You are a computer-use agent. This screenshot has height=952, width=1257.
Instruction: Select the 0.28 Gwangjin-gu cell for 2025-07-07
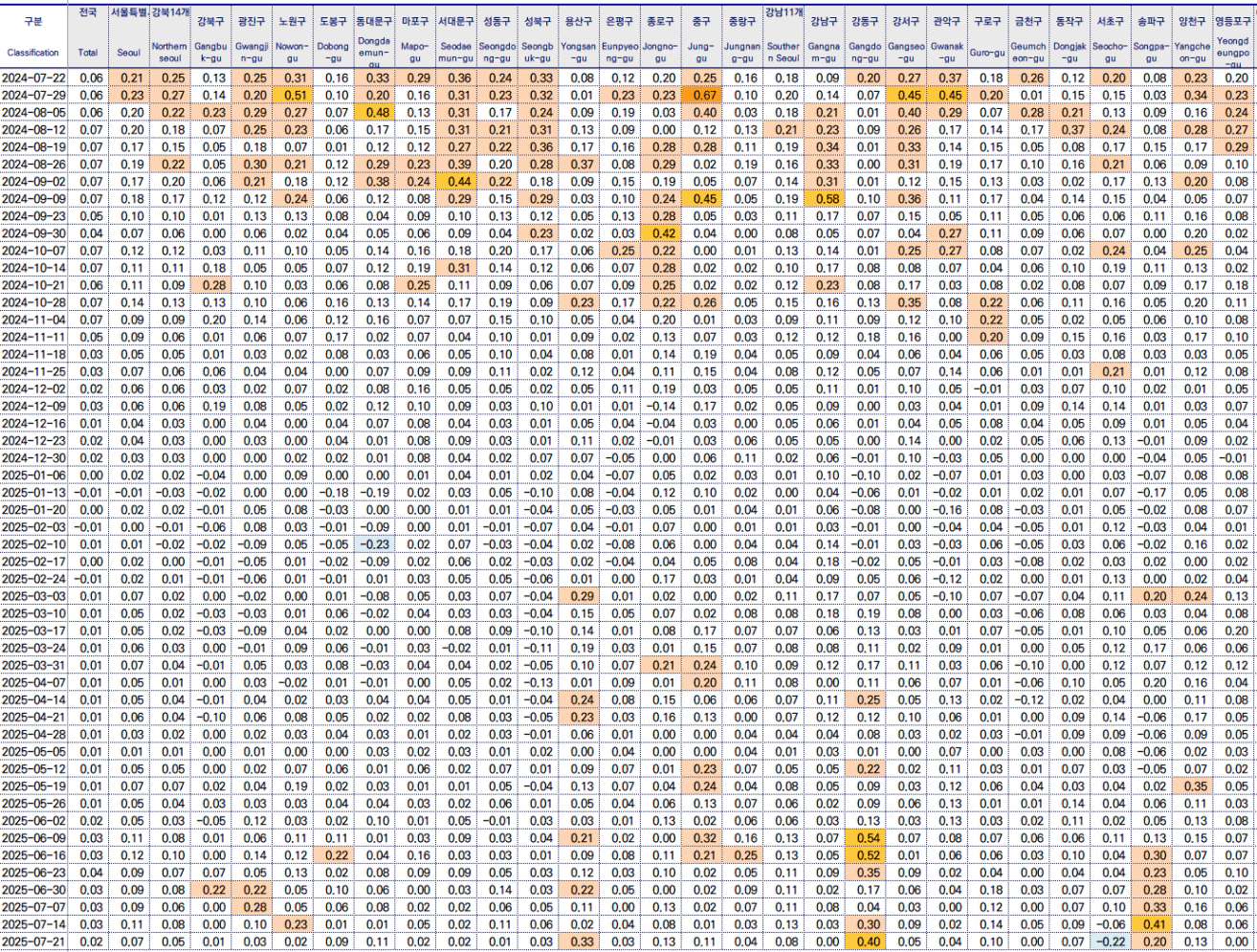point(252,906)
